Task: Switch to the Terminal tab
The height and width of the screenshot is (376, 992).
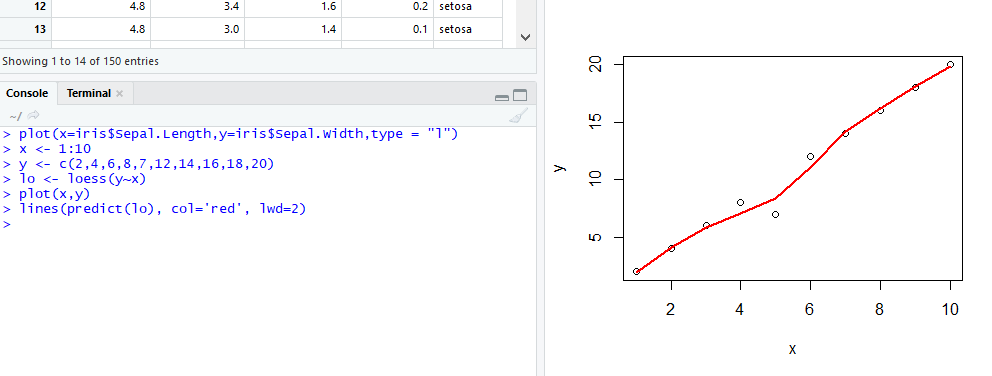Action: [89, 93]
